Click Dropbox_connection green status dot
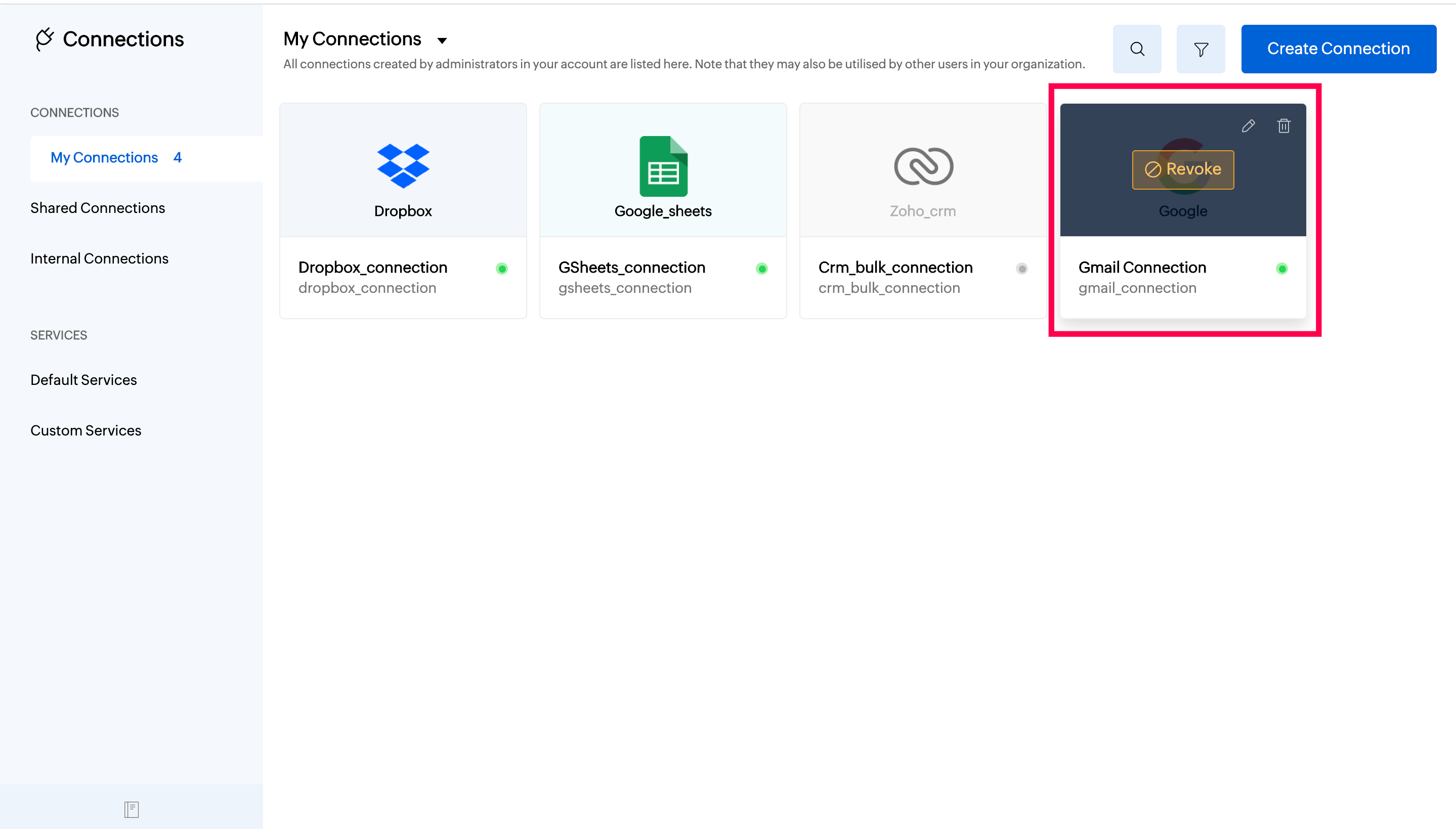Viewport: 1456px width, 829px height. [x=502, y=269]
